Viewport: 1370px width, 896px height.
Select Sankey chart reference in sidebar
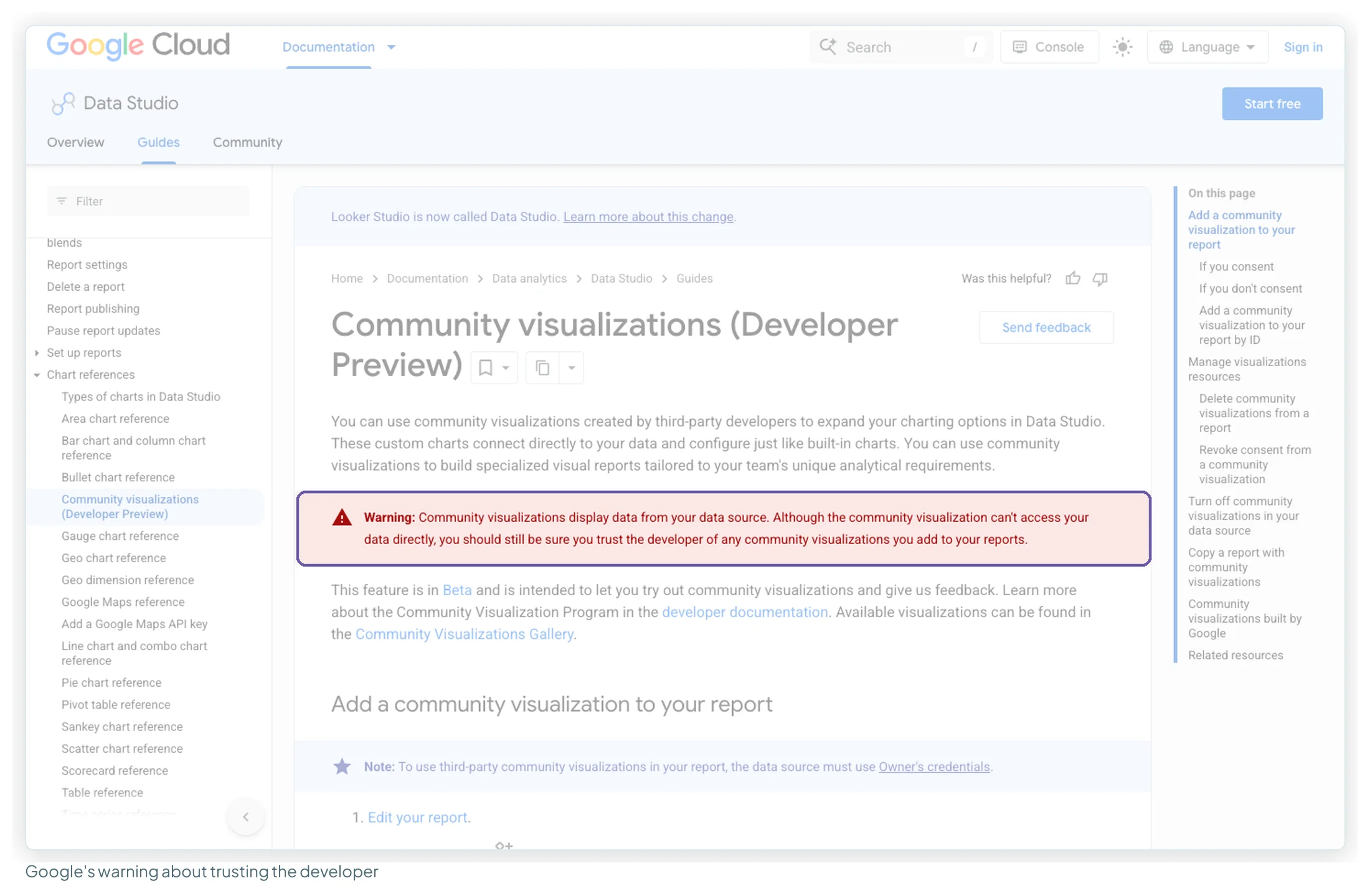click(121, 727)
